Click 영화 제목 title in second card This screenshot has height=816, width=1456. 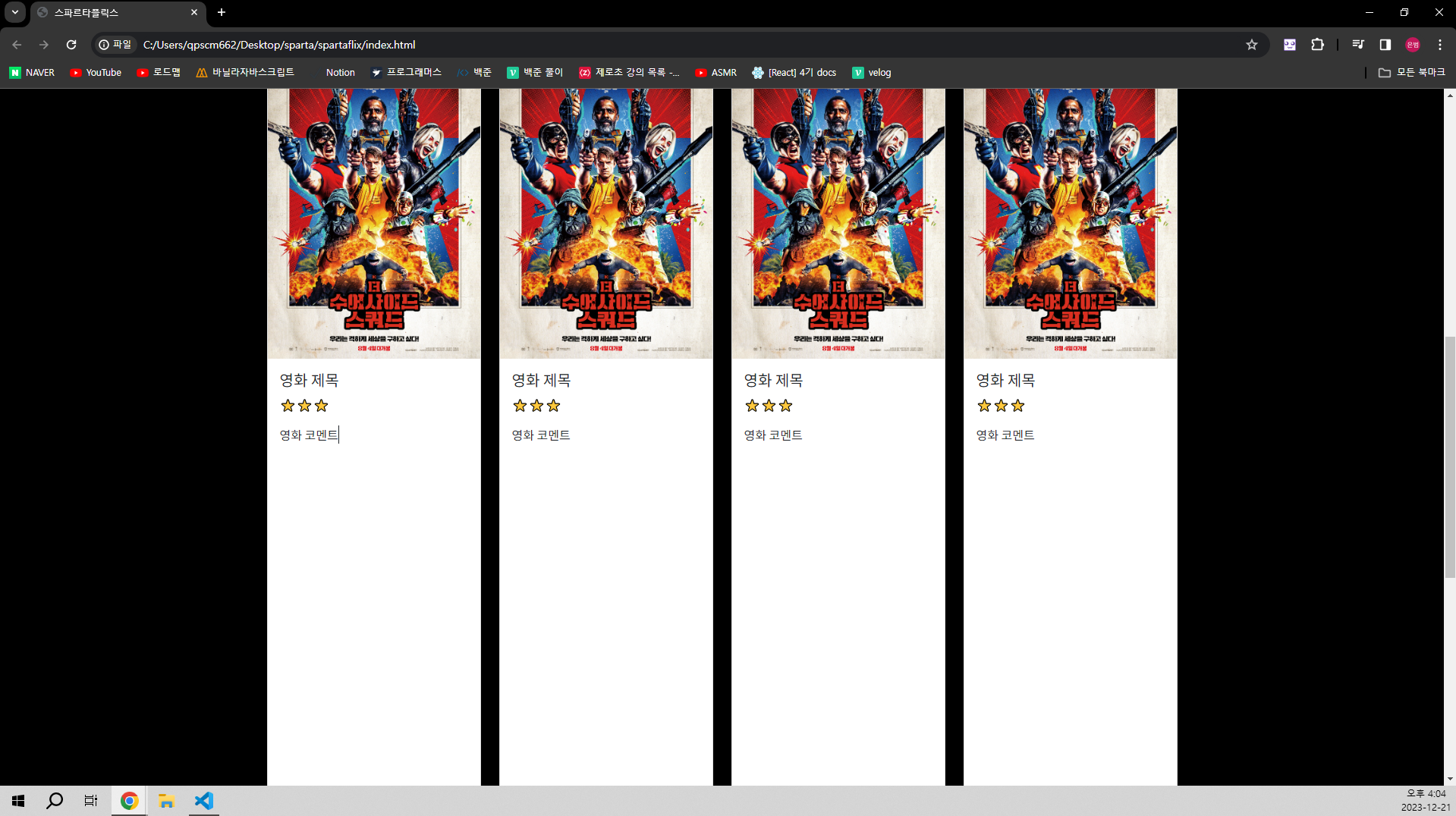[x=541, y=381]
